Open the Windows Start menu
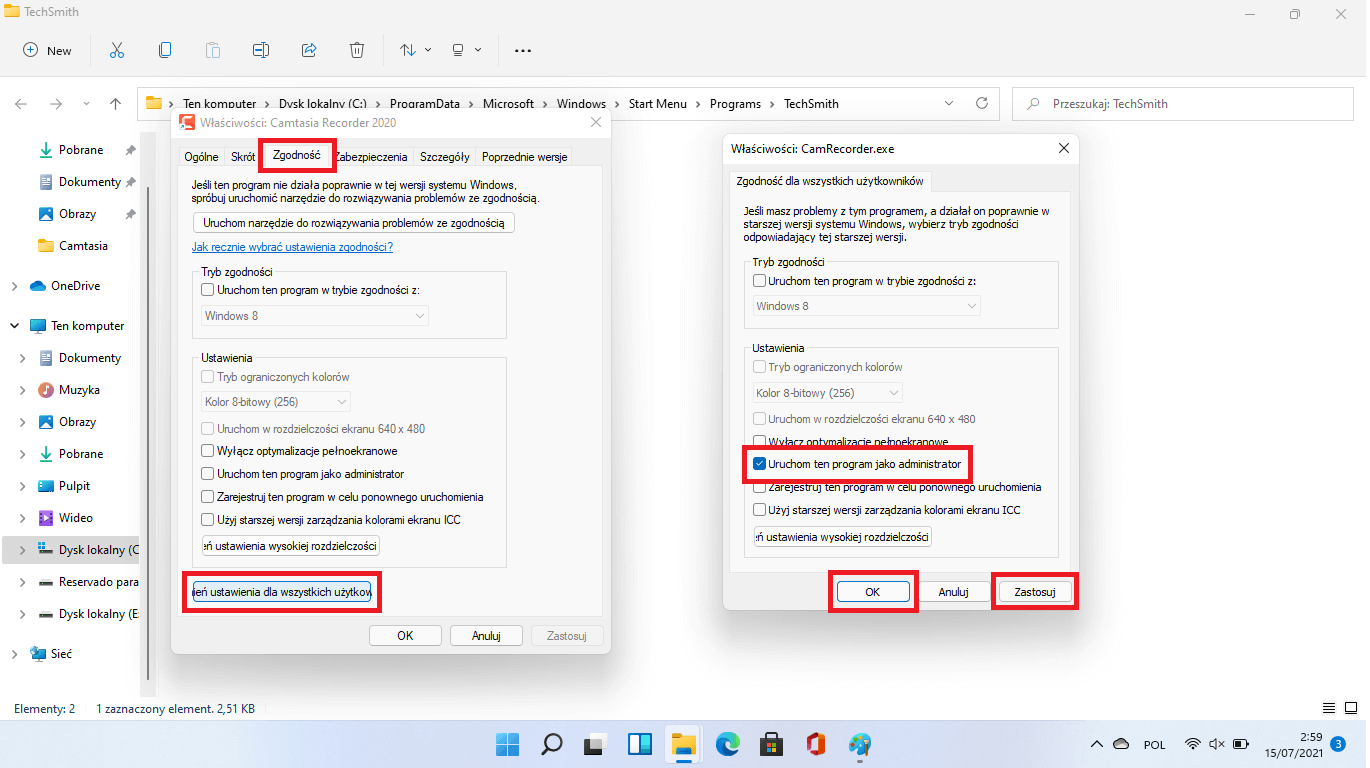 coord(507,744)
